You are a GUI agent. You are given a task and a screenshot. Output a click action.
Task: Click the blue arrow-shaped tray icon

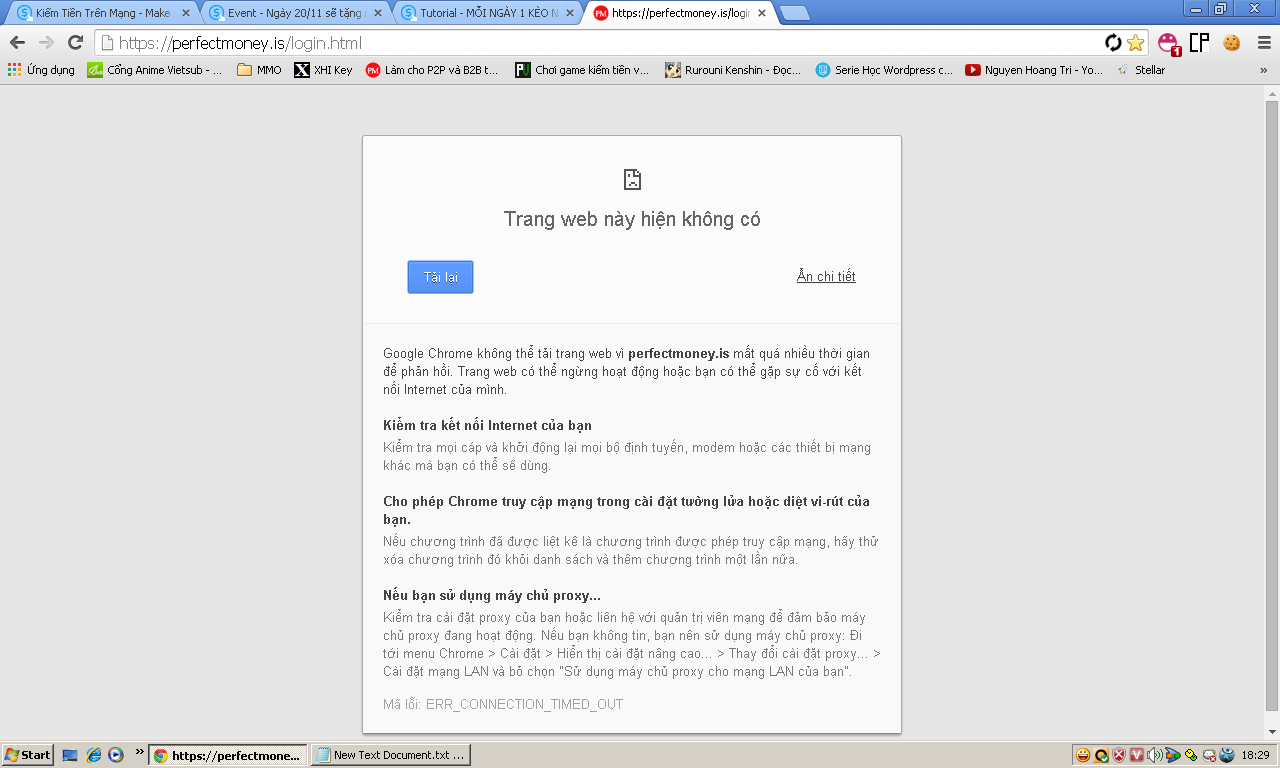(x=1173, y=755)
